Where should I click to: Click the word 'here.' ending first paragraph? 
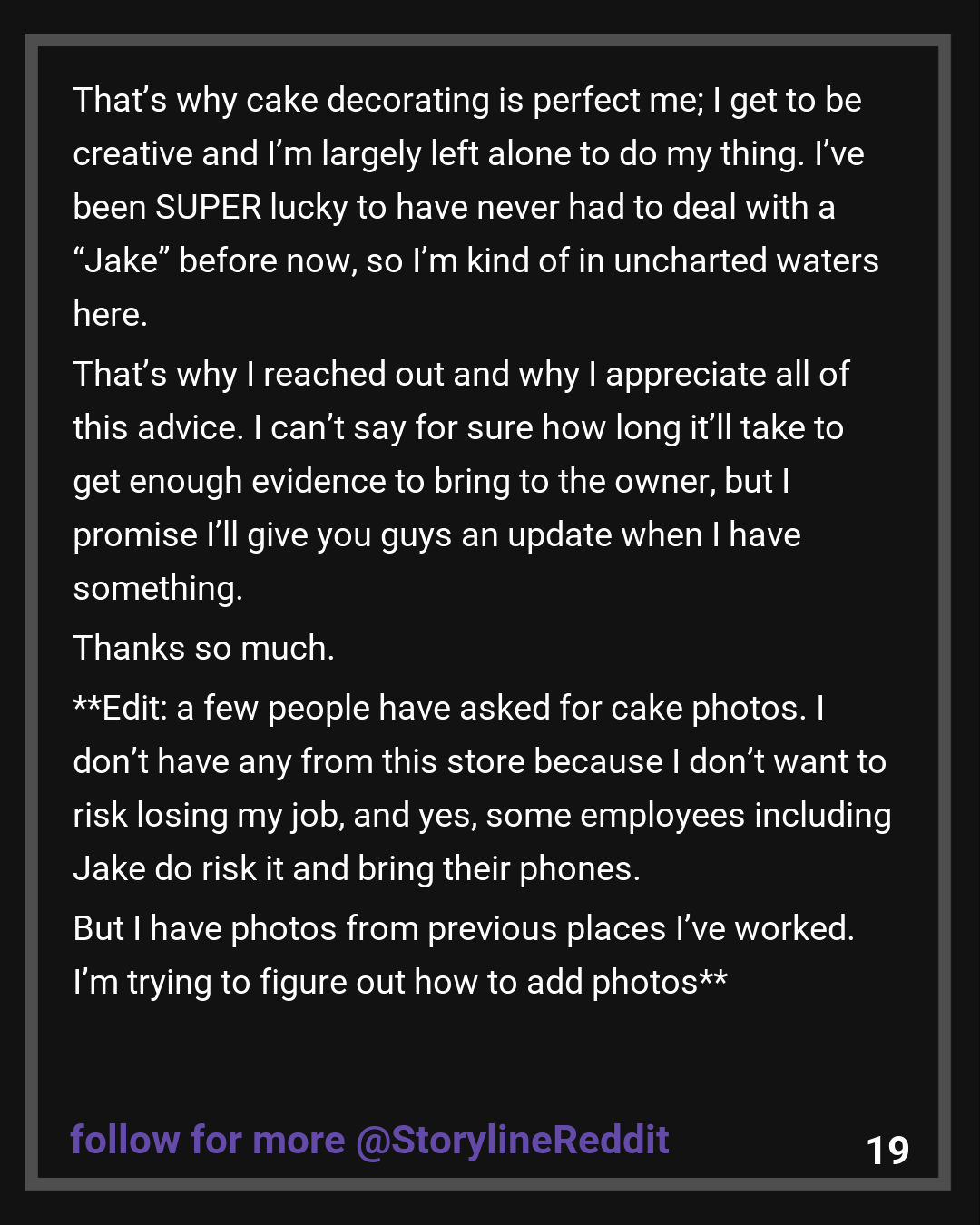pyautogui.click(x=110, y=314)
